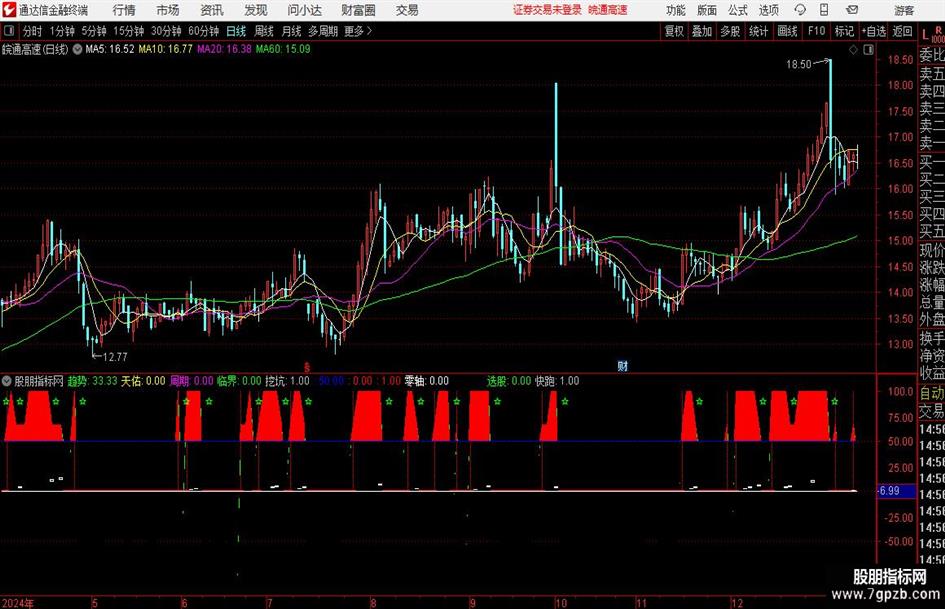This screenshot has width=945, height=609.
Task: Click the MA60: 15.09 indicator label
Action: click(283, 49)
